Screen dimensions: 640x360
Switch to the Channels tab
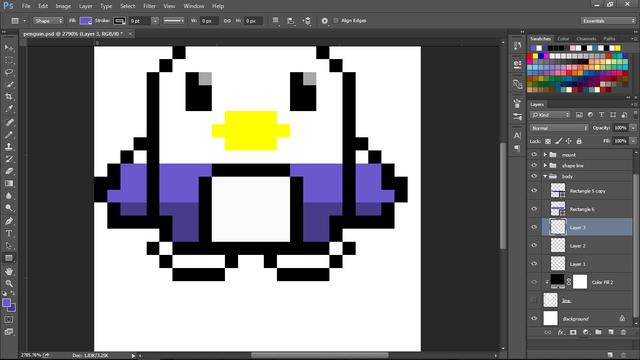click(587, 39)
